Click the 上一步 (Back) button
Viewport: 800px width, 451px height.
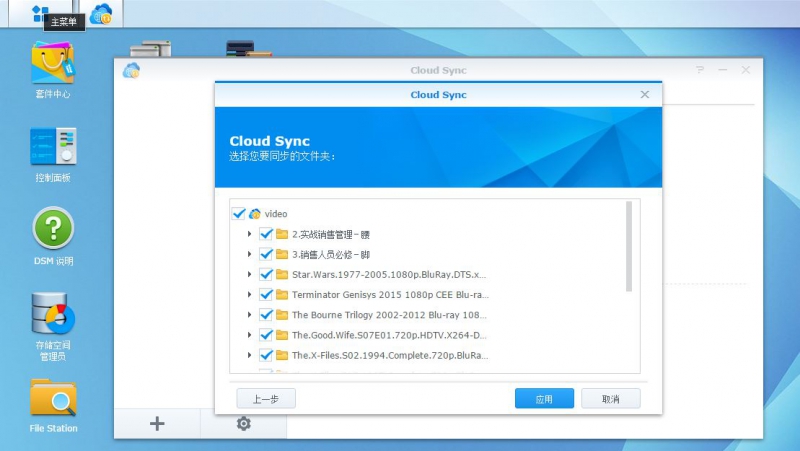click(x=266, y=399)
